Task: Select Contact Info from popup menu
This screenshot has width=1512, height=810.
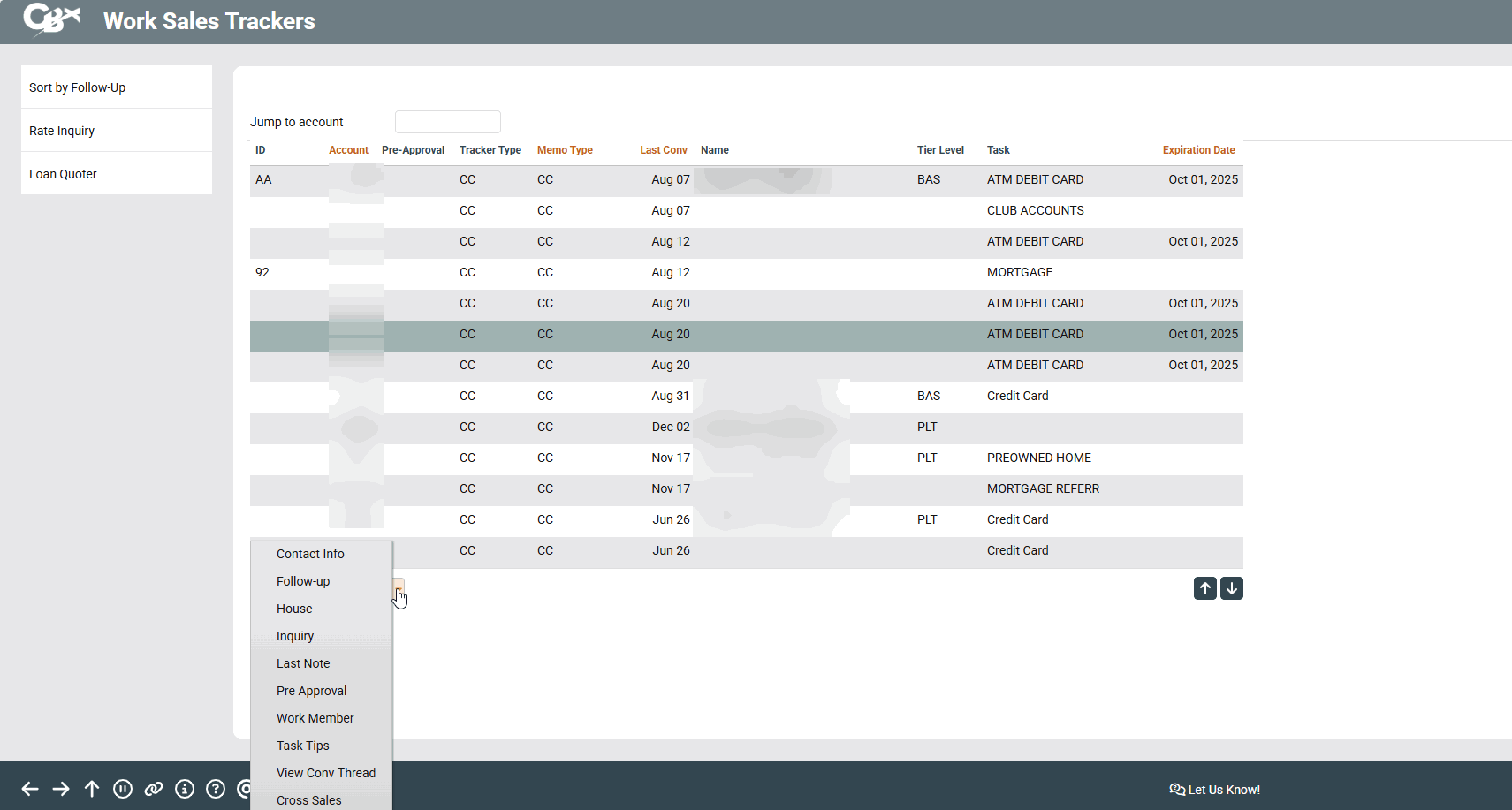Action: coord(310,554)
